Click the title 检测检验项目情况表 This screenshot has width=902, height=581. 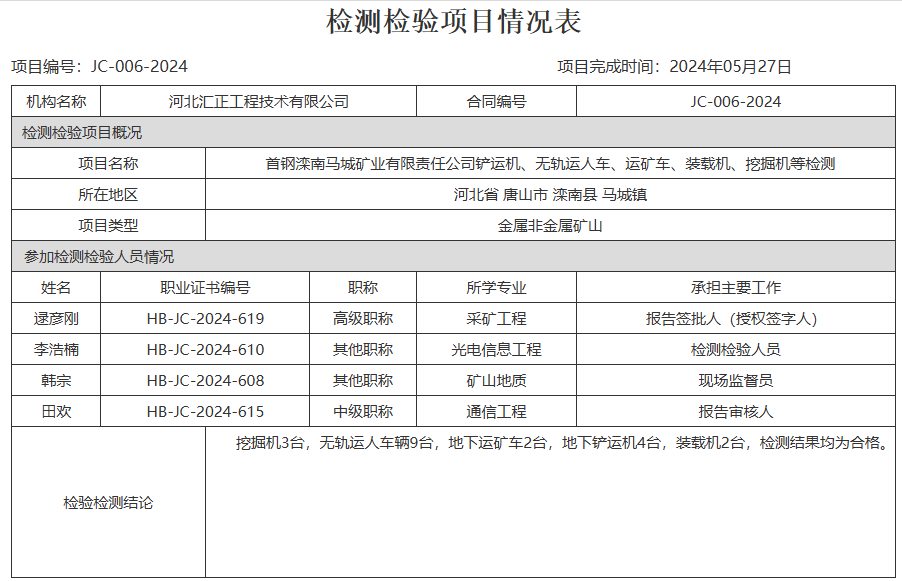click(x=454, y=22)
